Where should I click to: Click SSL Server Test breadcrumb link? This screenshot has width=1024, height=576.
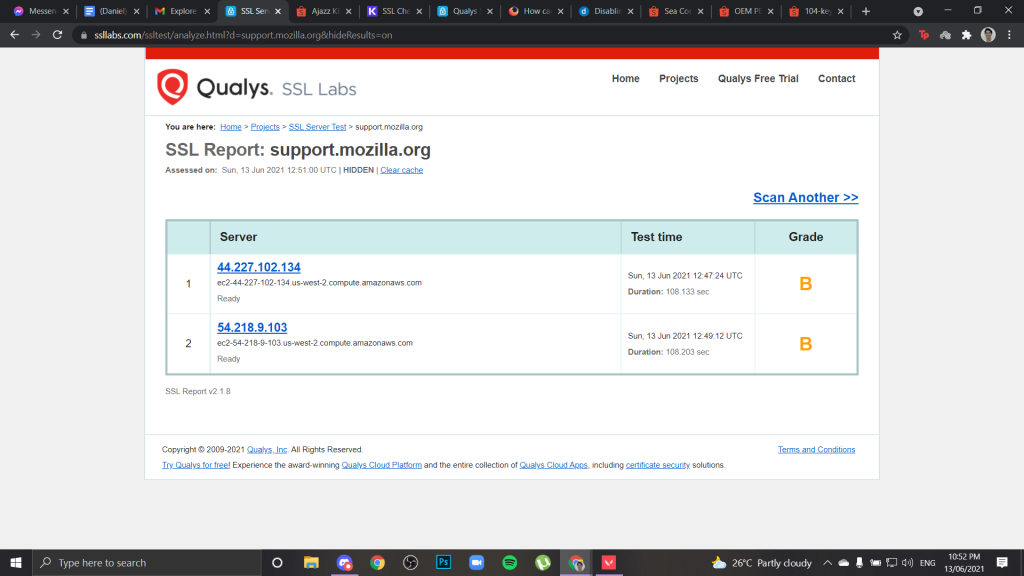coord(317,127)
